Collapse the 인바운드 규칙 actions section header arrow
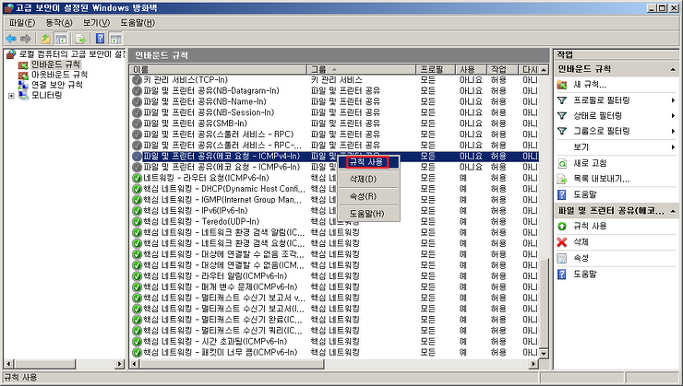 click(673, 69)
